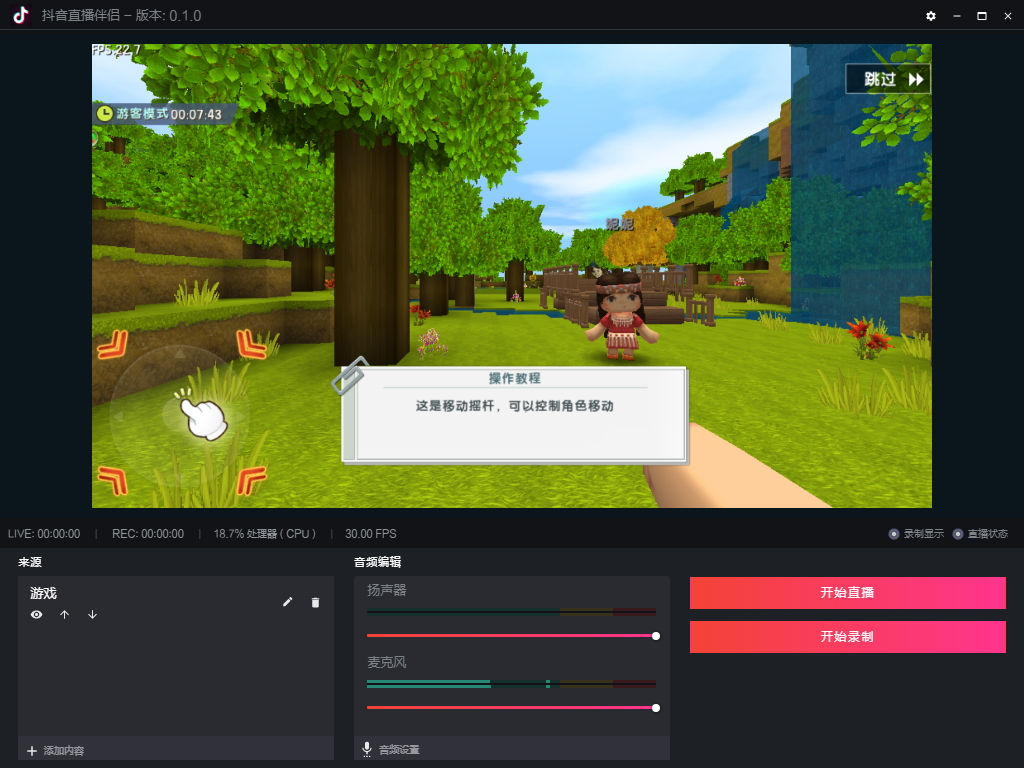This screenshot has width=1024, height=768.
Task: Edit the 游戏 source with pencil icon
Action: click(x=287, y=602)
